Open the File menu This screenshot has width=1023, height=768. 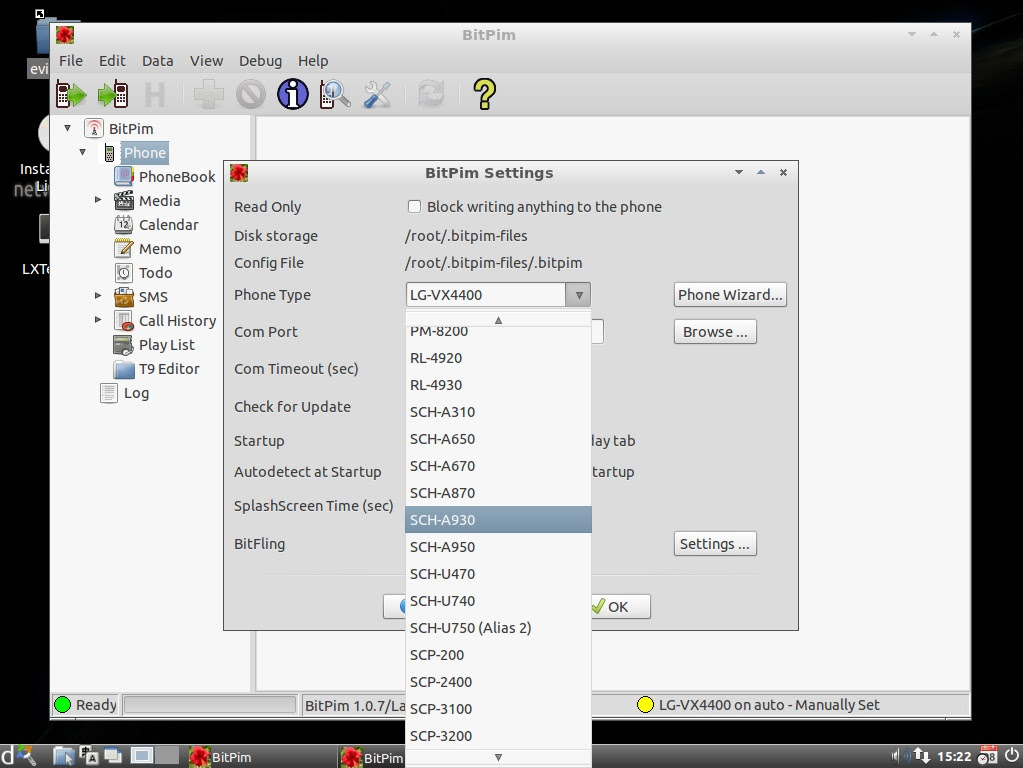pos(70,61)
